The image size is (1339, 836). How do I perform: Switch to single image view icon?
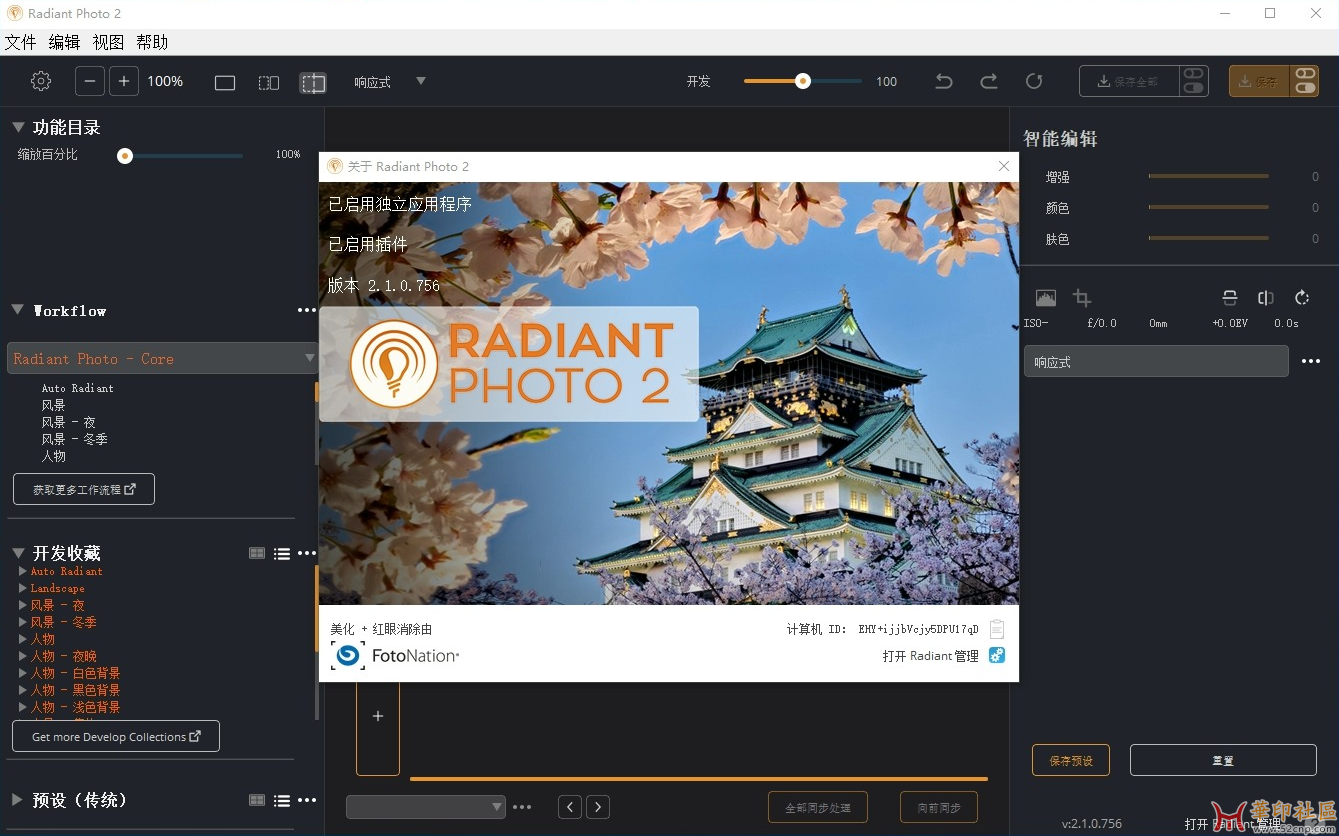click(225, 82)
